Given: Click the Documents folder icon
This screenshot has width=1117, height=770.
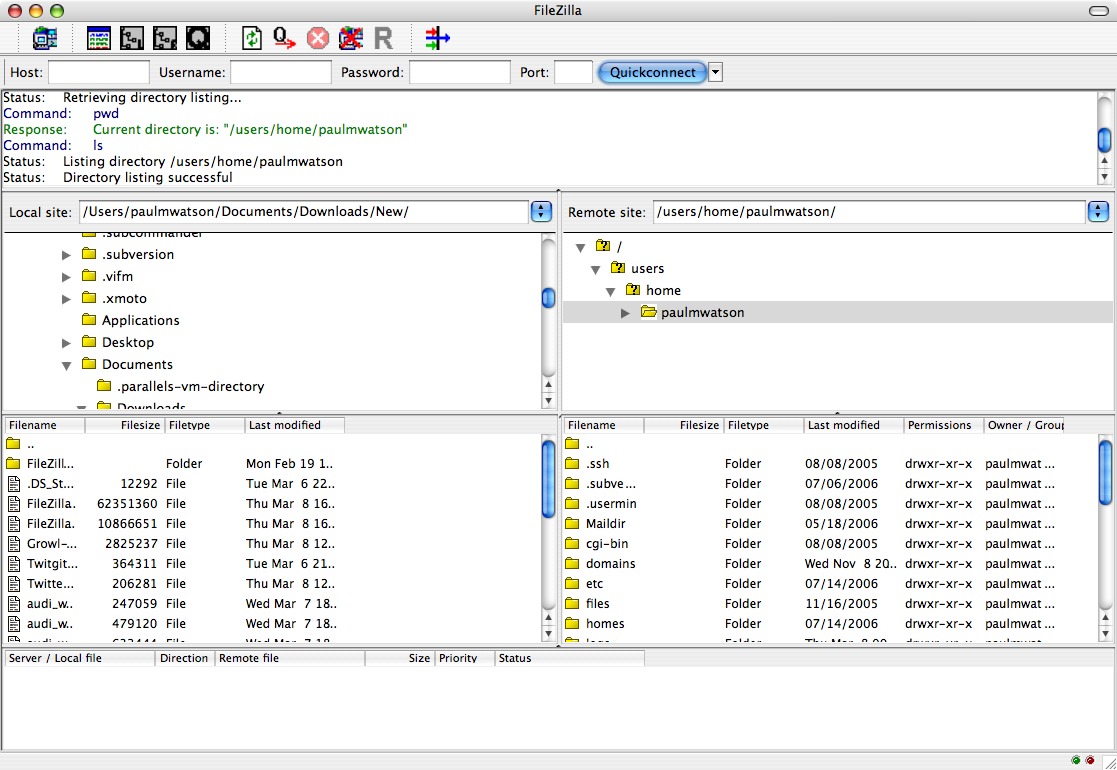Looking at the screenshot, I should pos(88,364).
